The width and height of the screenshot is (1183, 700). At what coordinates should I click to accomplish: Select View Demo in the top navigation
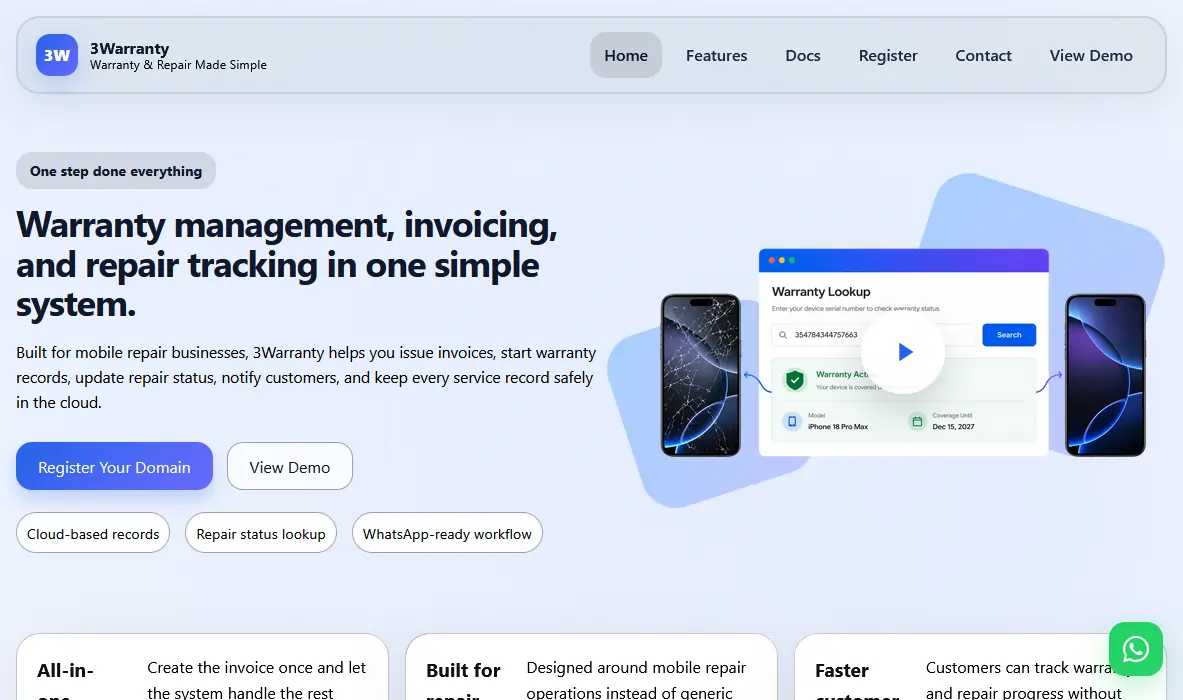click(1091, 55)
